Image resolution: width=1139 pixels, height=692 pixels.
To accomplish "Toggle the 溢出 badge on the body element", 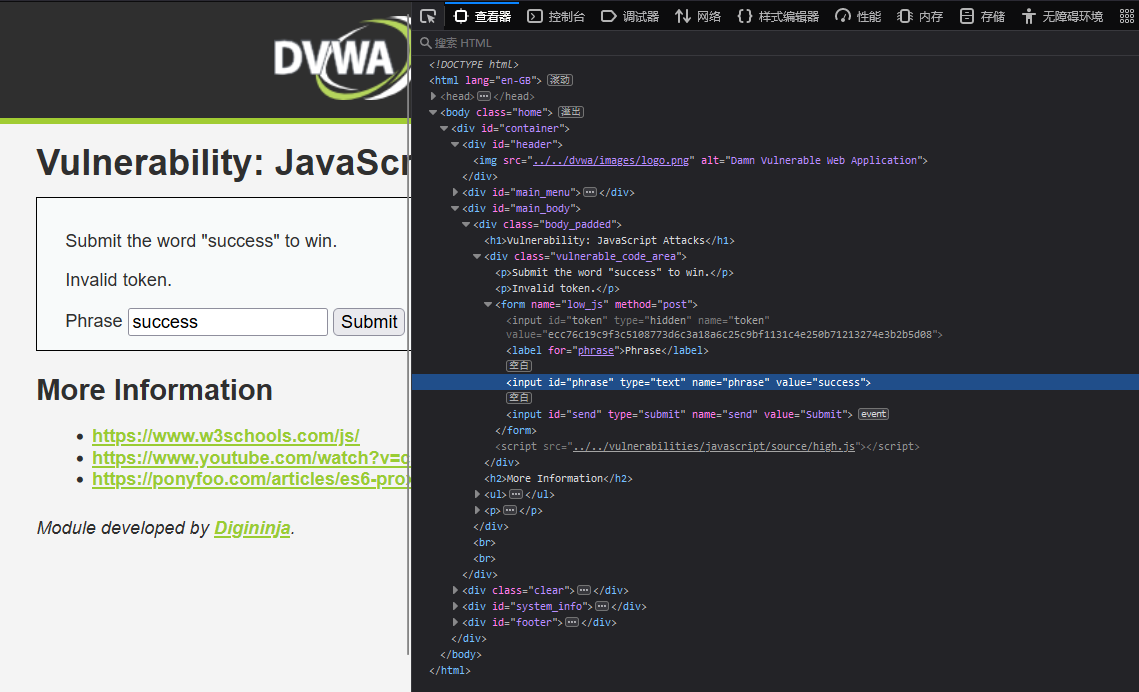I will click(570, 112).
